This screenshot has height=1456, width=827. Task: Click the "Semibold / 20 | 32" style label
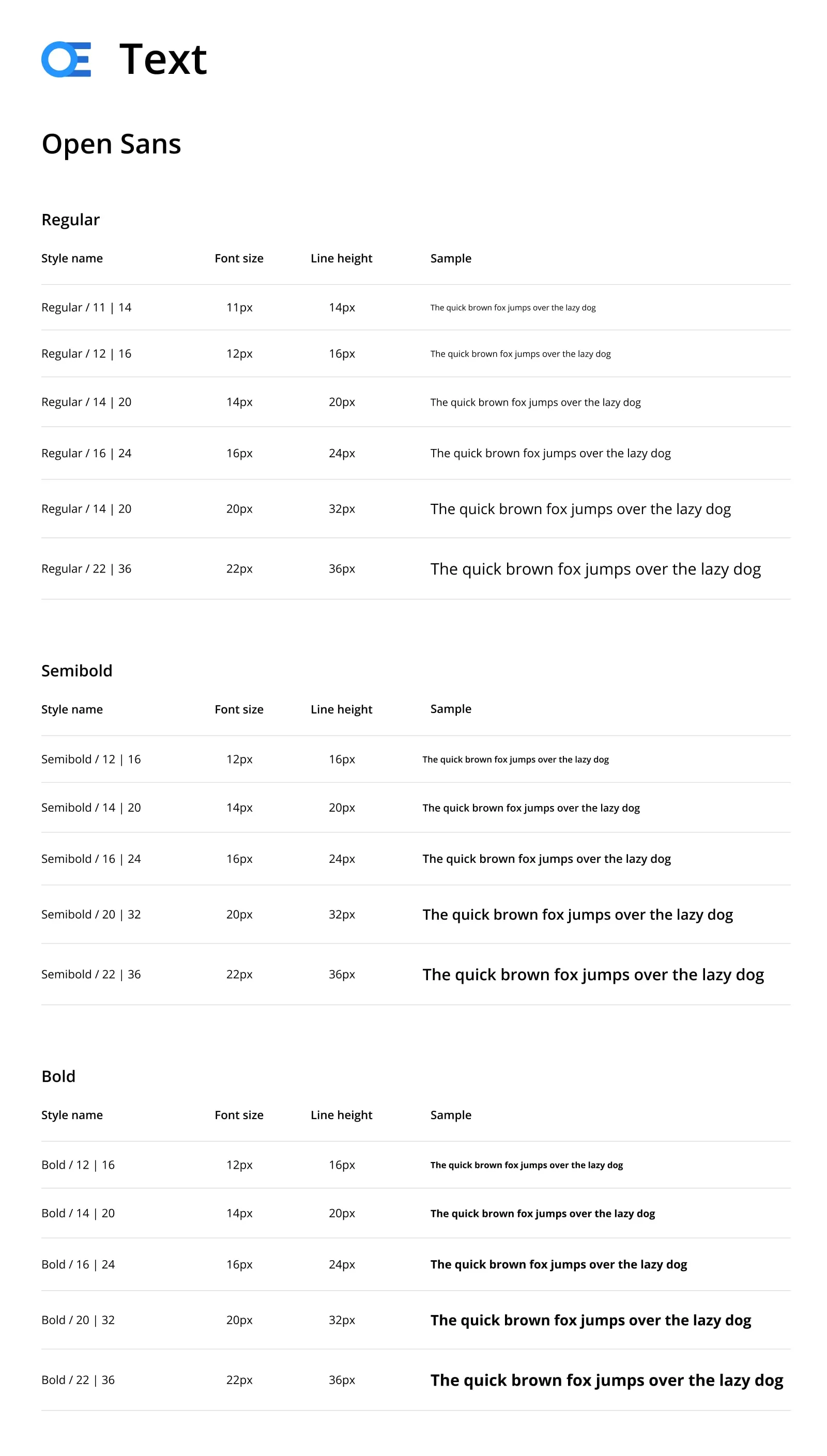pos(91,914)
